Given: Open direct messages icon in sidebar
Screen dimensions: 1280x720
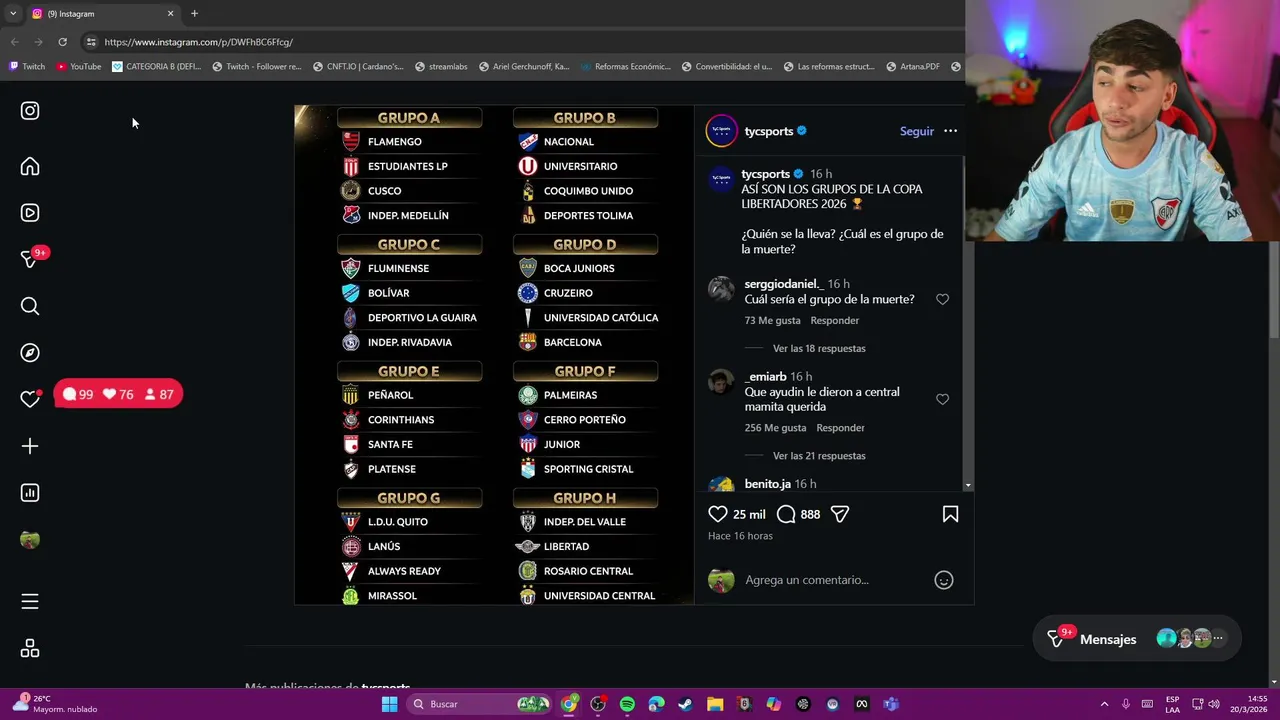Looking at the screenshot, I should 30,259.
